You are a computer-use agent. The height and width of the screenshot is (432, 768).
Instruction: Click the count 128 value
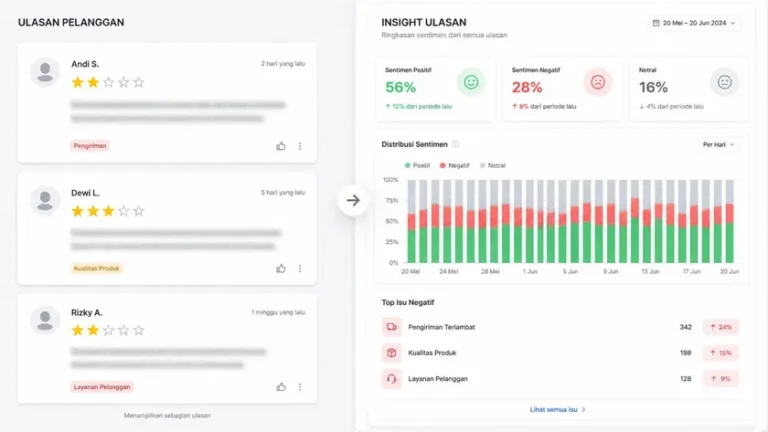tap(685, 379)
